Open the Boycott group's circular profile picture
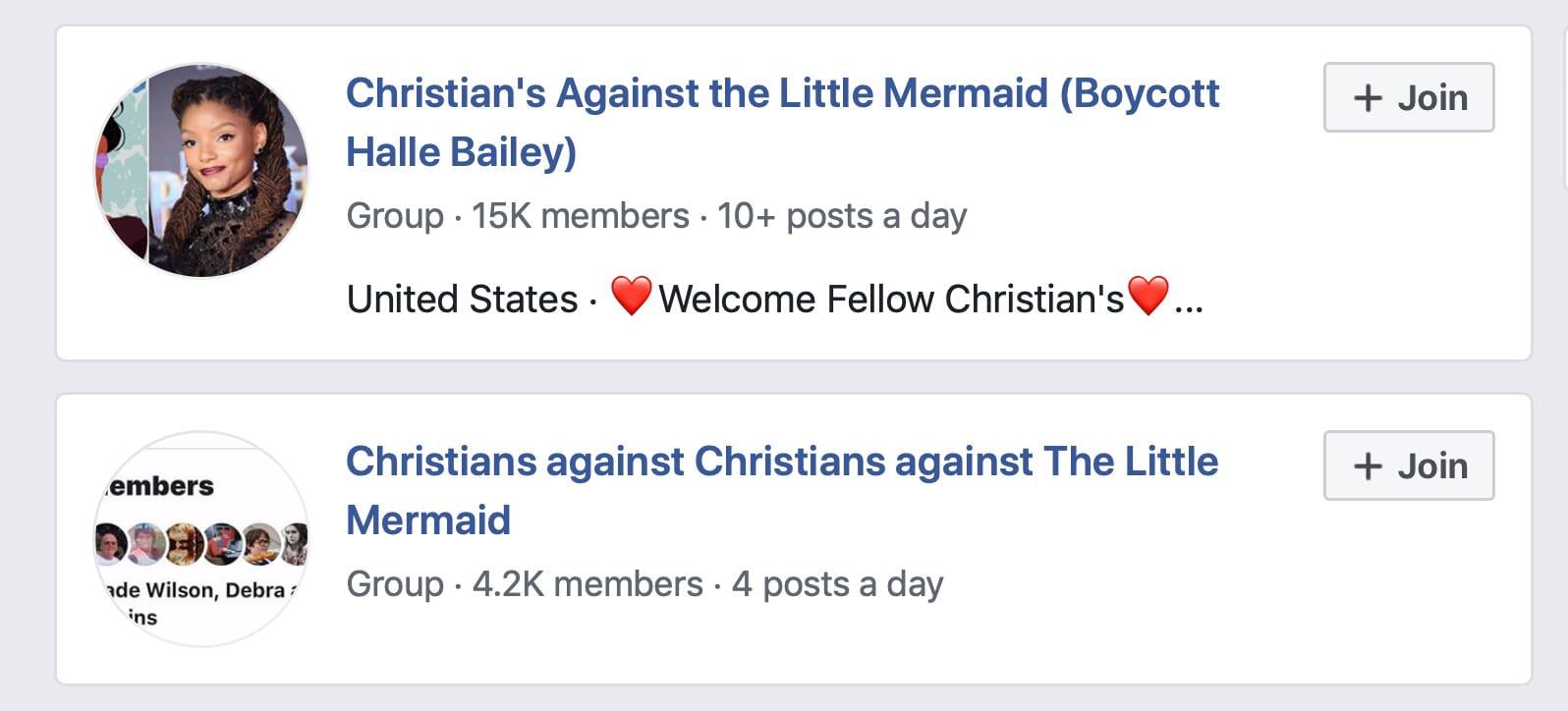Viewport: 1568px width, 711px height. pos(200,170)
